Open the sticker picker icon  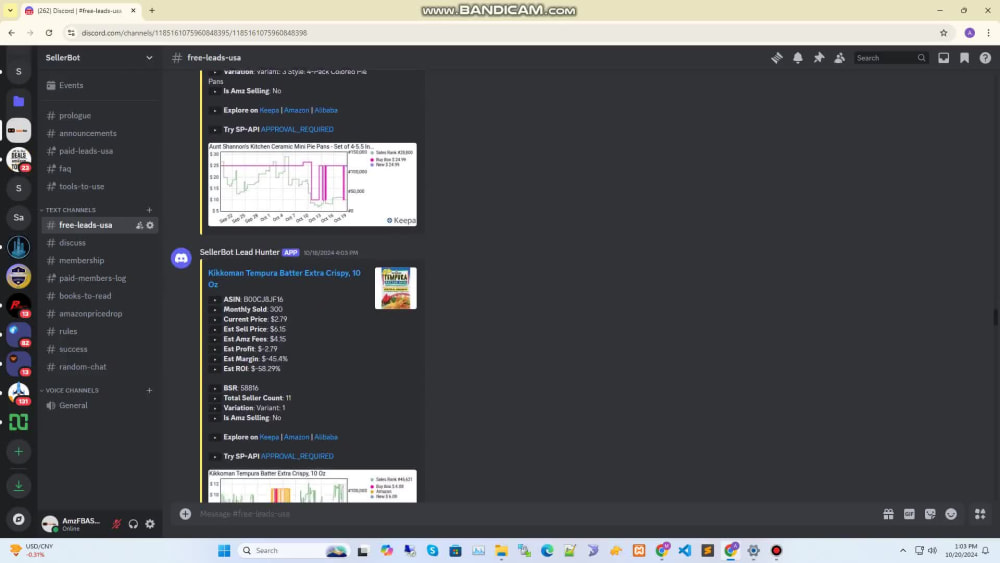coord(930,514)
